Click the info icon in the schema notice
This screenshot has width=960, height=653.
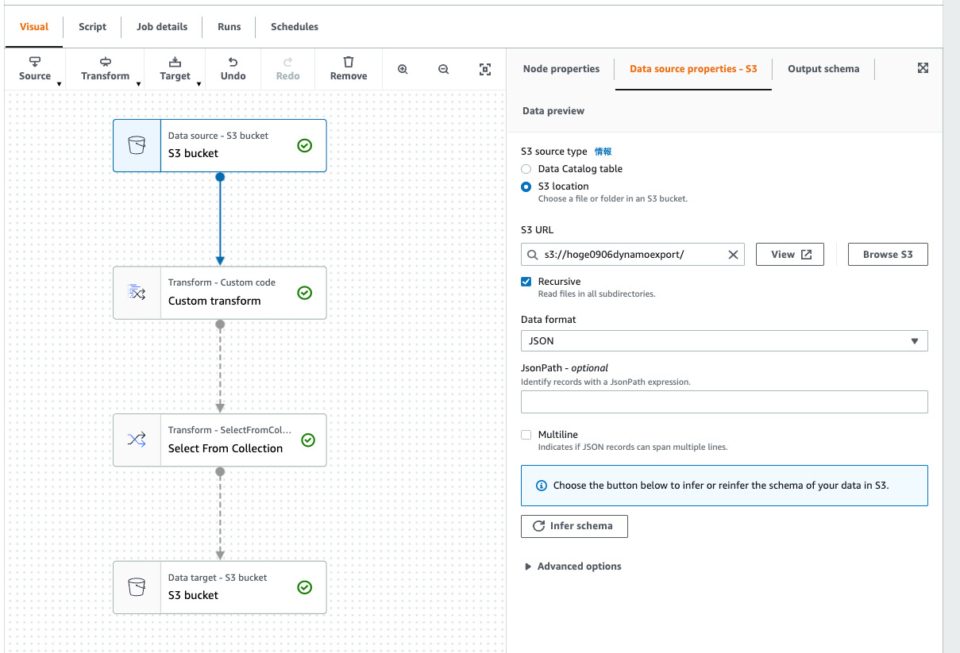[x=541, y=485]
